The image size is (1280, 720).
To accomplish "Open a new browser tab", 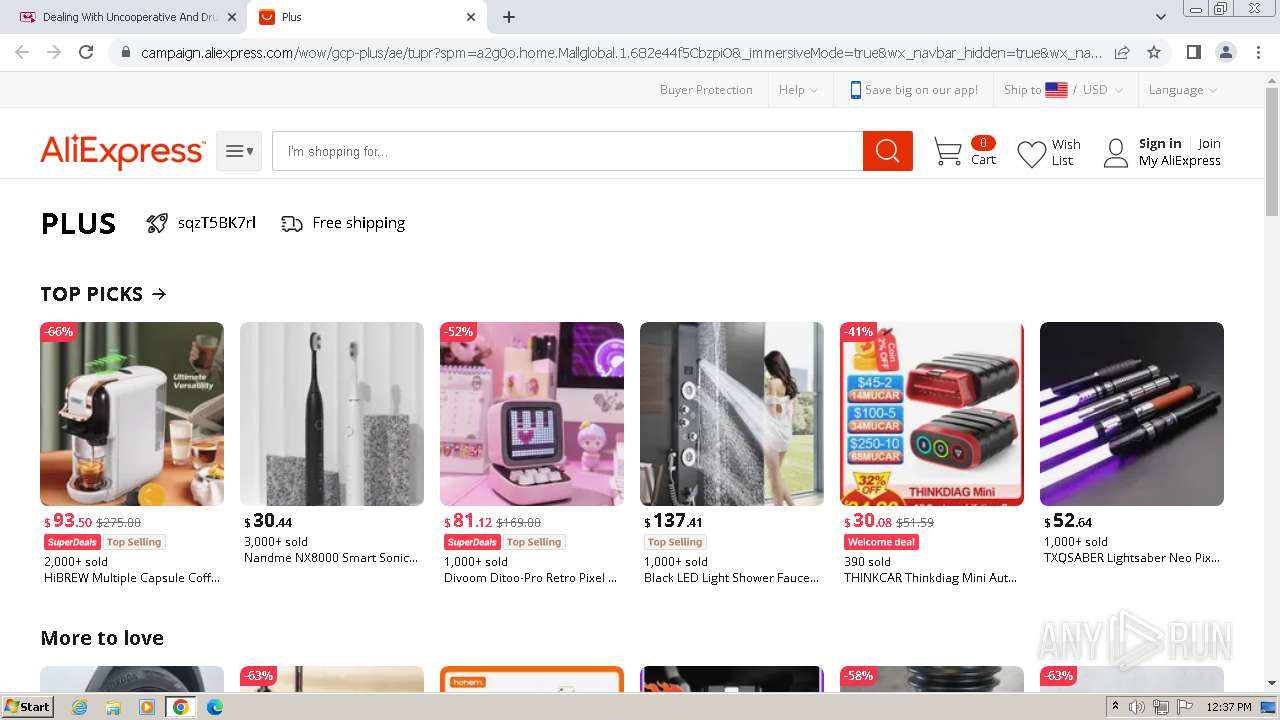I will tap(509, 17).
